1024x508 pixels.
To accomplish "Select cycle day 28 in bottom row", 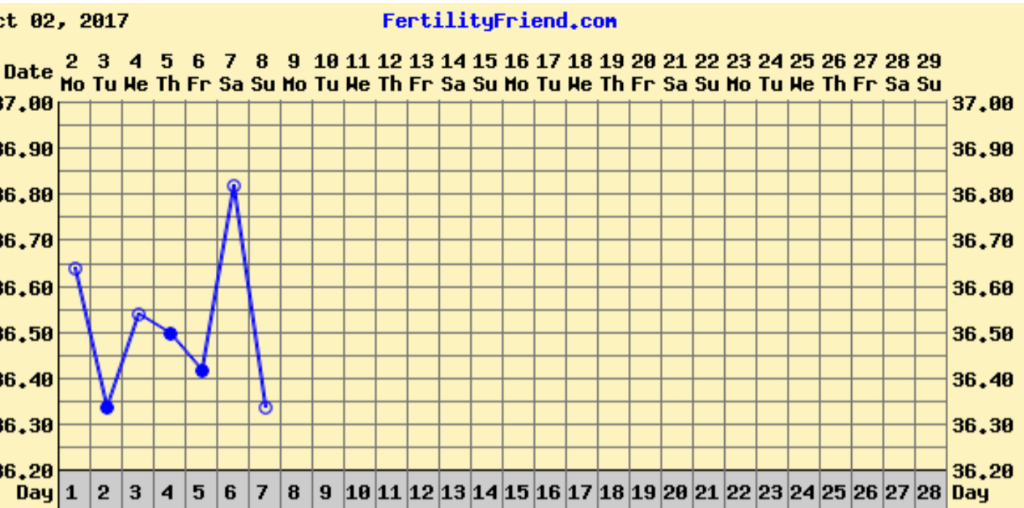I will (x=929, y=492).
